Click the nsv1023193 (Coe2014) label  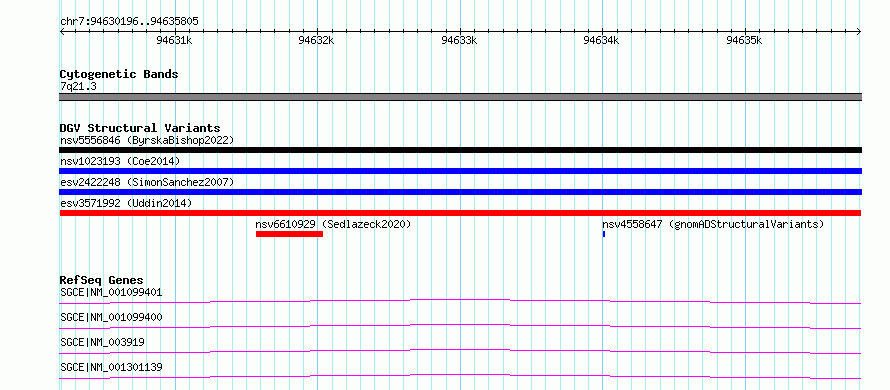(120, 161)
